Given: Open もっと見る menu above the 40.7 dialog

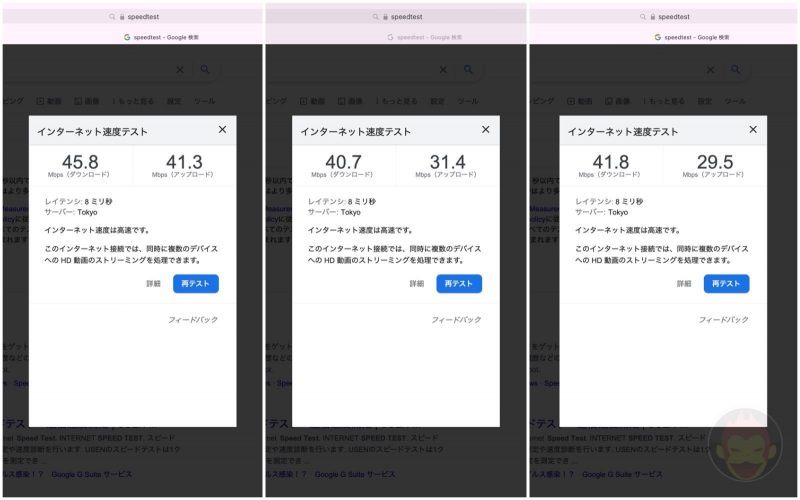Looking at the screenshot, I should [x=396, y=101].
